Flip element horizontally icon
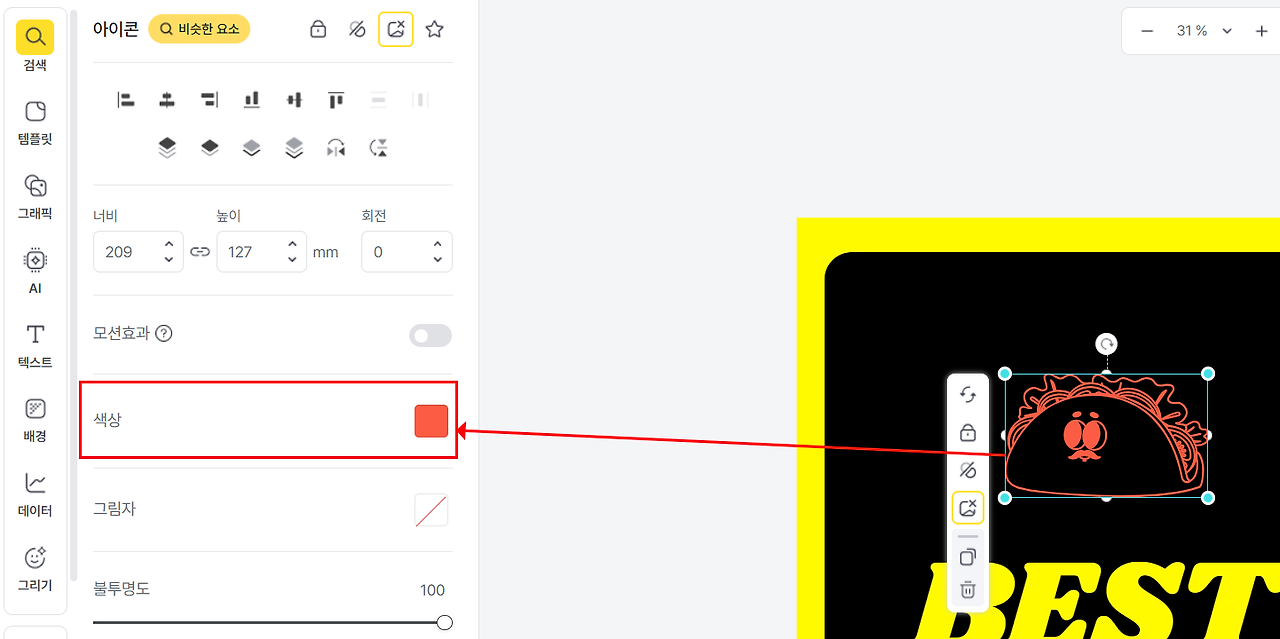 coord(336,148)
